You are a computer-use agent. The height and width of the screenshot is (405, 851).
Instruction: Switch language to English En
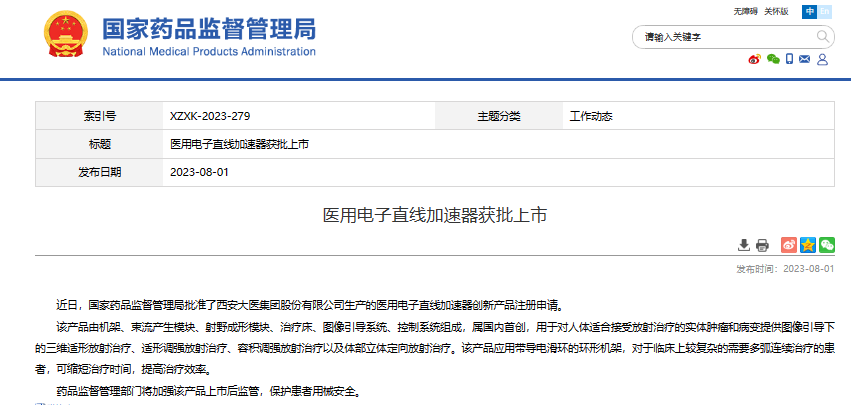(x=824, y=11)
